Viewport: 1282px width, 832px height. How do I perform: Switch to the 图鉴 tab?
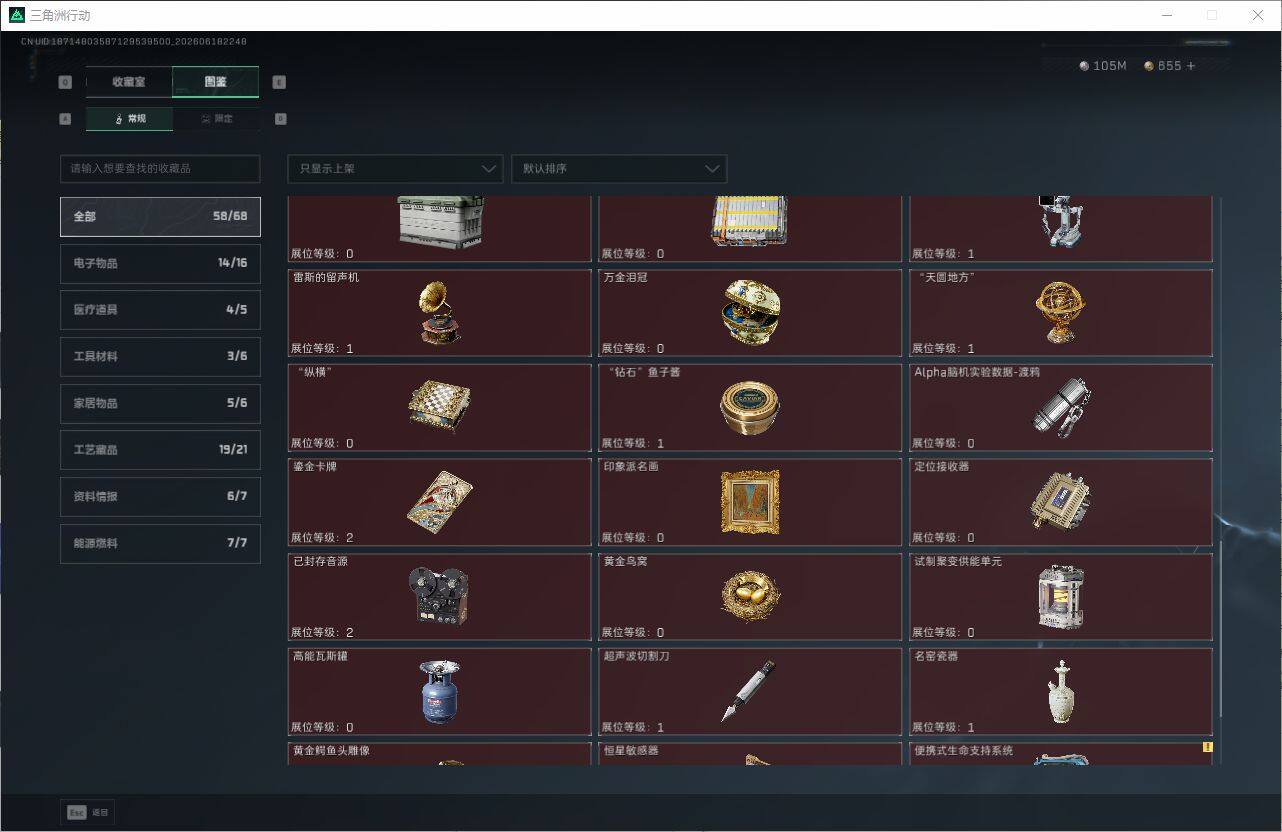point(216,82)
